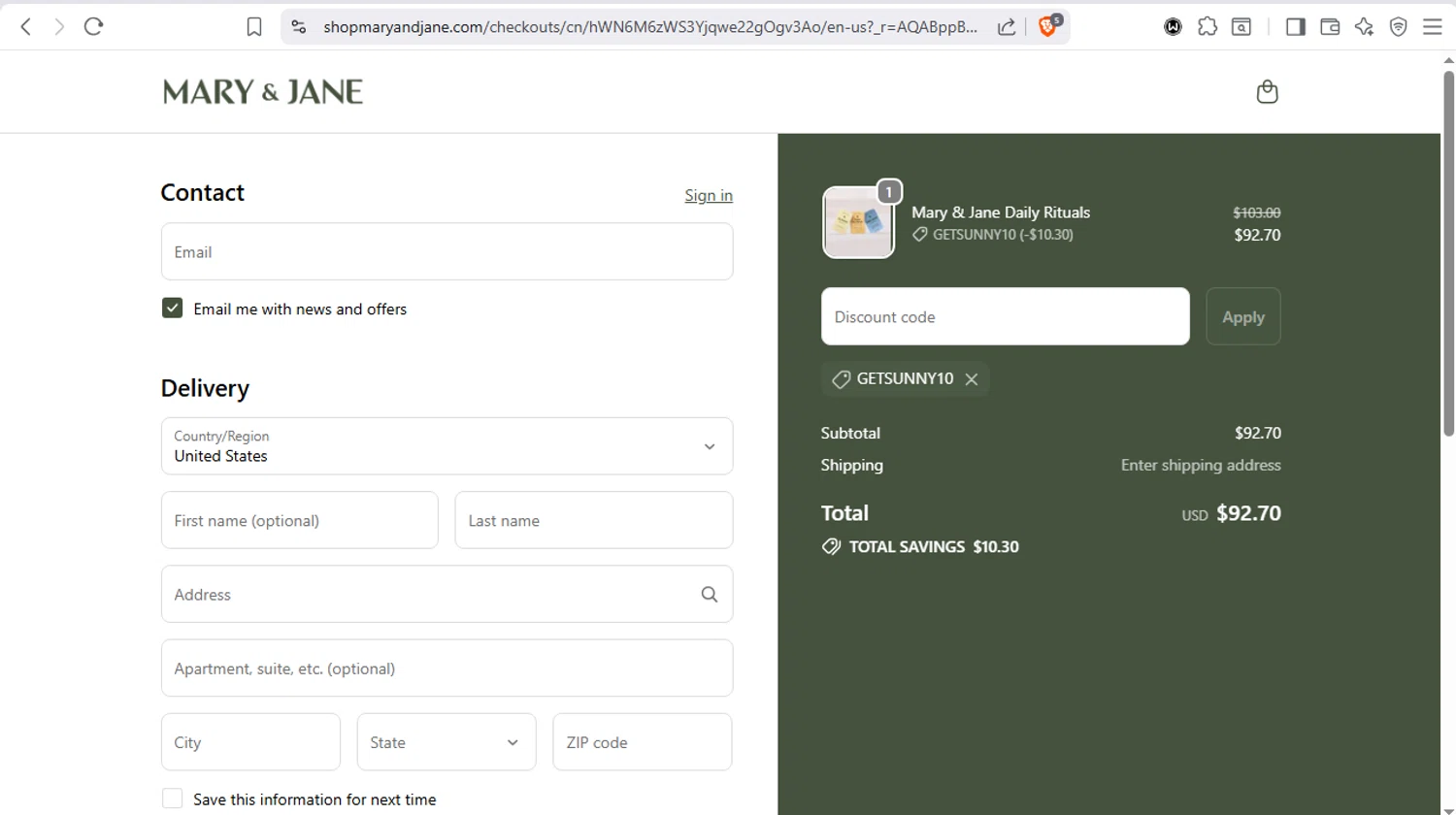The image size is (1456, 815).
Task: Focus the Discount code field
Action: click(x=1005, y=316)
